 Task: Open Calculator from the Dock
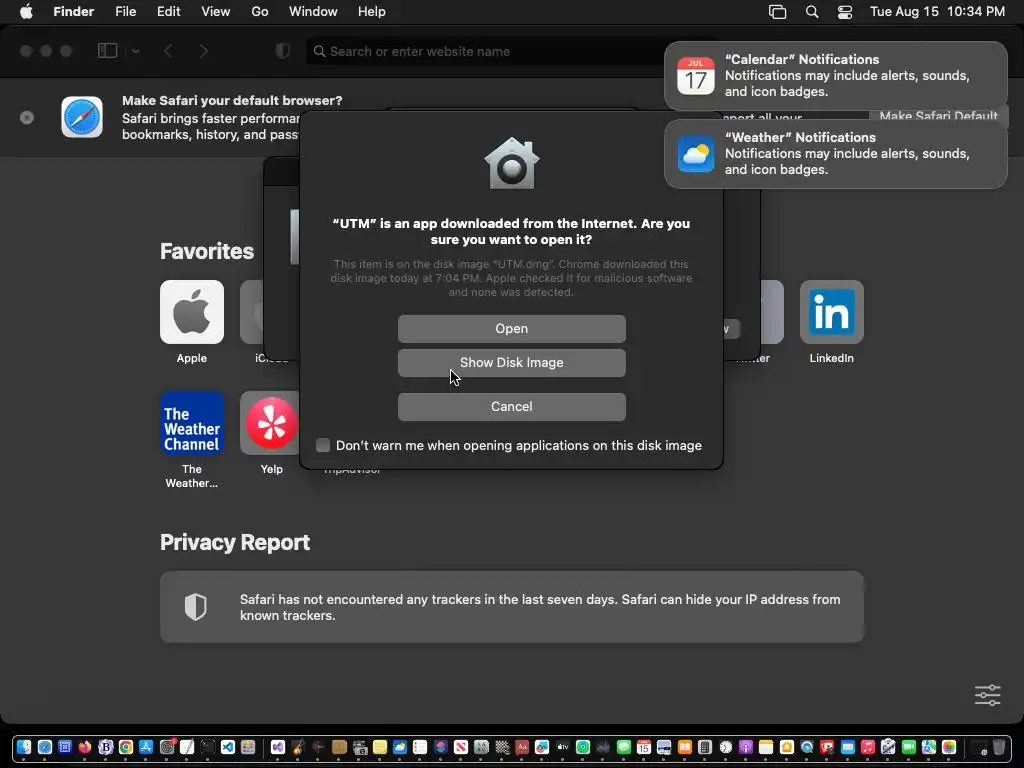pyautogui.click(x=705, y=747)
